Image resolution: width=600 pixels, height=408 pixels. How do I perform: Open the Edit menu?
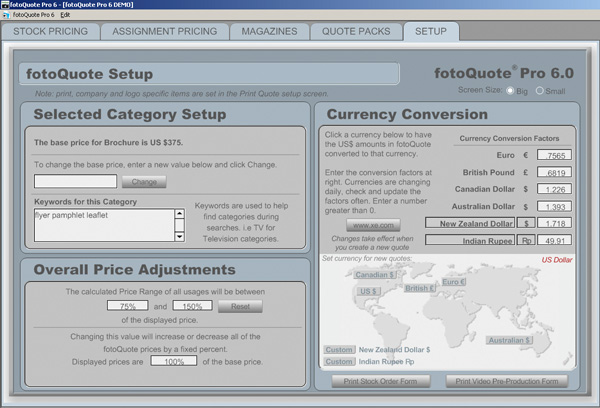pyautogui.click(x=65, y=16)
